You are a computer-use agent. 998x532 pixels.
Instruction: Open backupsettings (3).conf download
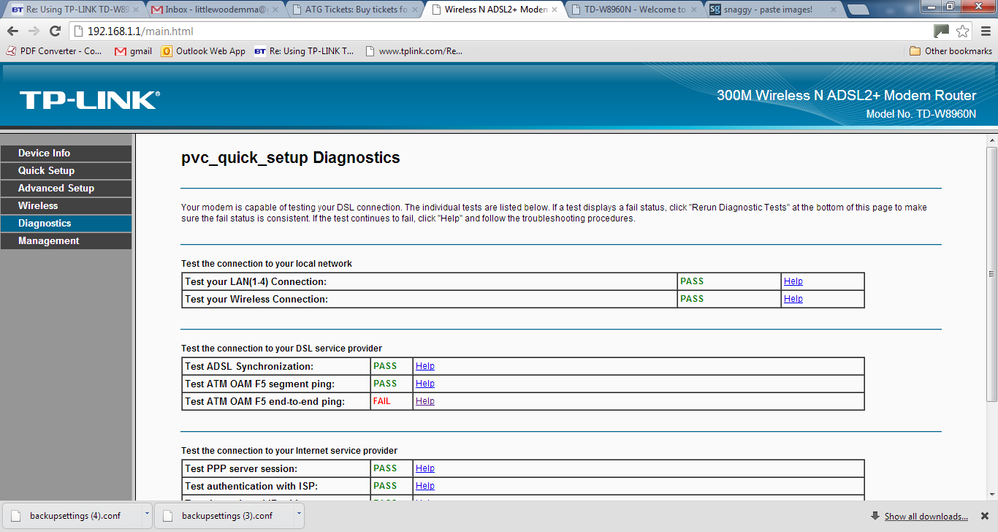tap(224, 516)
